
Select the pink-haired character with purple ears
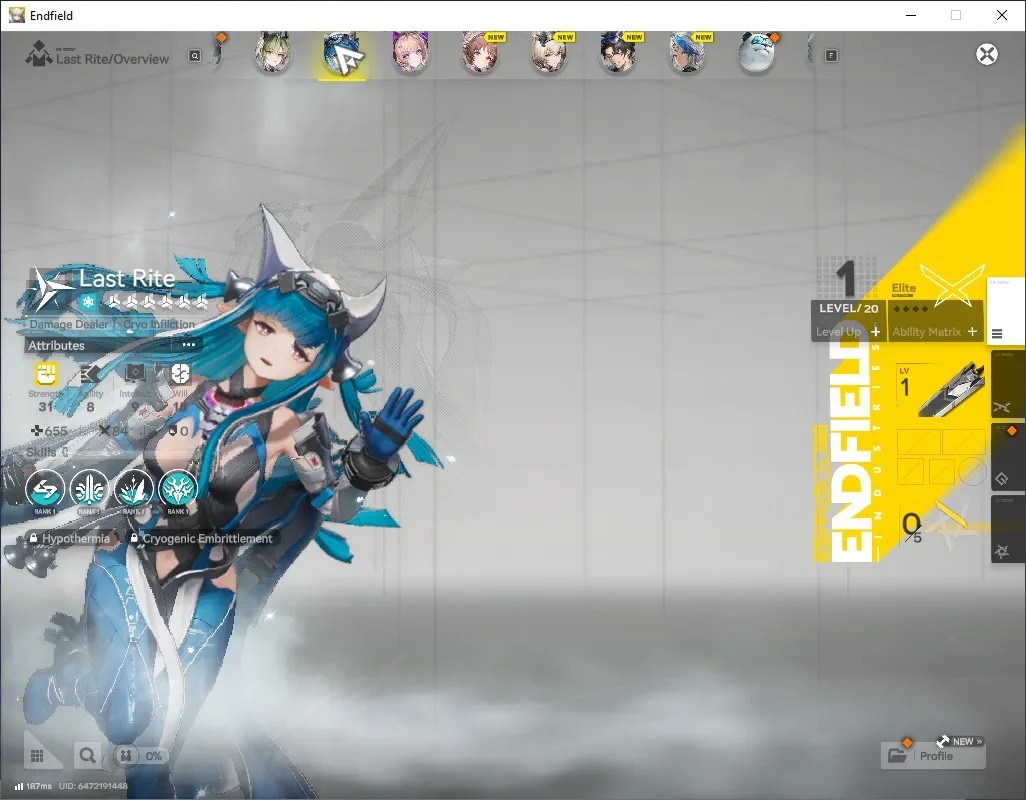pyautogui.click(x=411, y=54)
